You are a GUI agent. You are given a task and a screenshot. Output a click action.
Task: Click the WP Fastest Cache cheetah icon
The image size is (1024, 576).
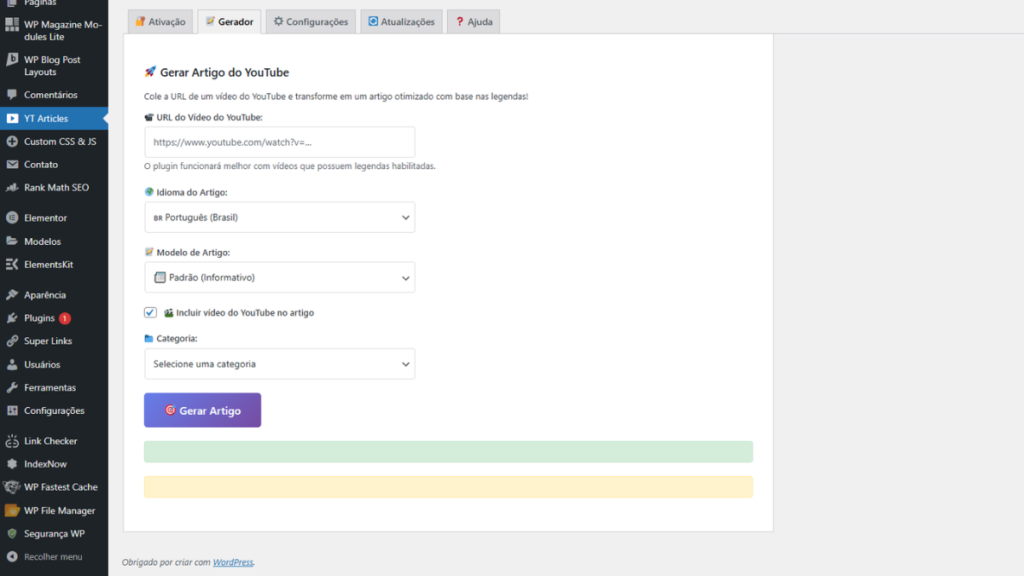(12, 487)
